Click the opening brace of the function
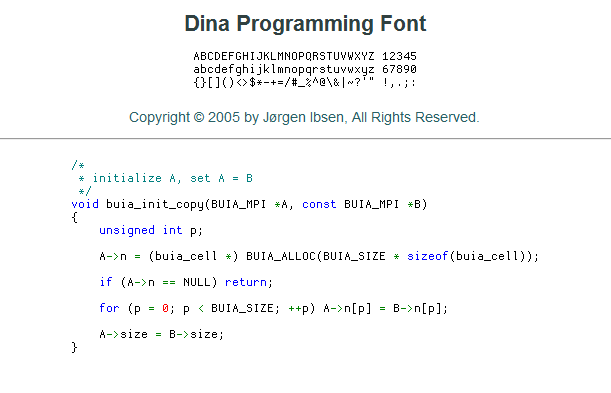611x393 pixels. 74,217
